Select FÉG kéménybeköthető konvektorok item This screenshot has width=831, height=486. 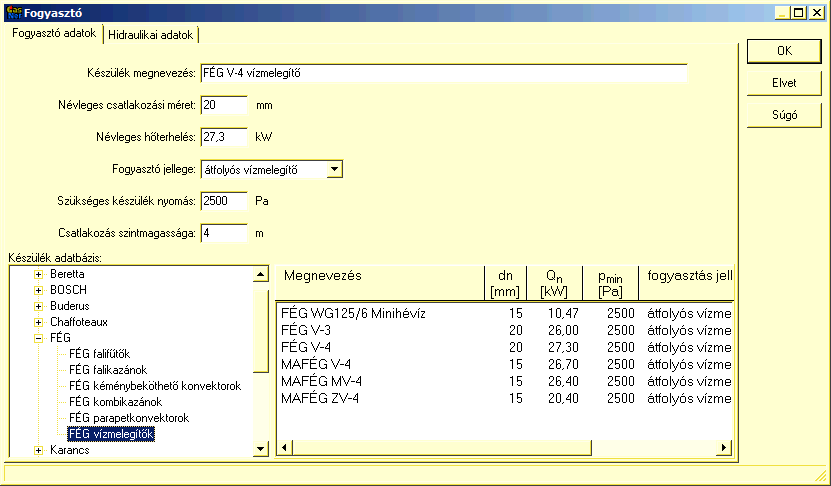[x=155, y=386]
